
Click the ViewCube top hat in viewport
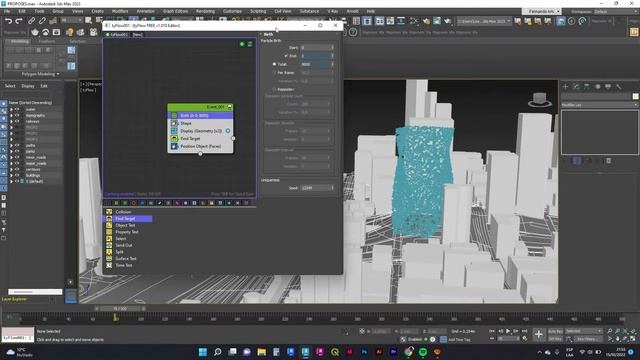pos(540,100)
